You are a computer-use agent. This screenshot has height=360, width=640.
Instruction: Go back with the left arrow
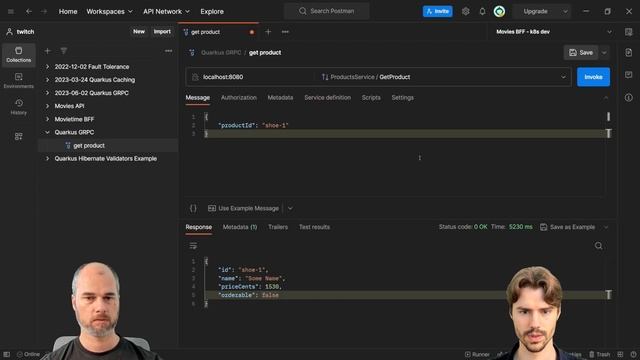click(29, 11)
